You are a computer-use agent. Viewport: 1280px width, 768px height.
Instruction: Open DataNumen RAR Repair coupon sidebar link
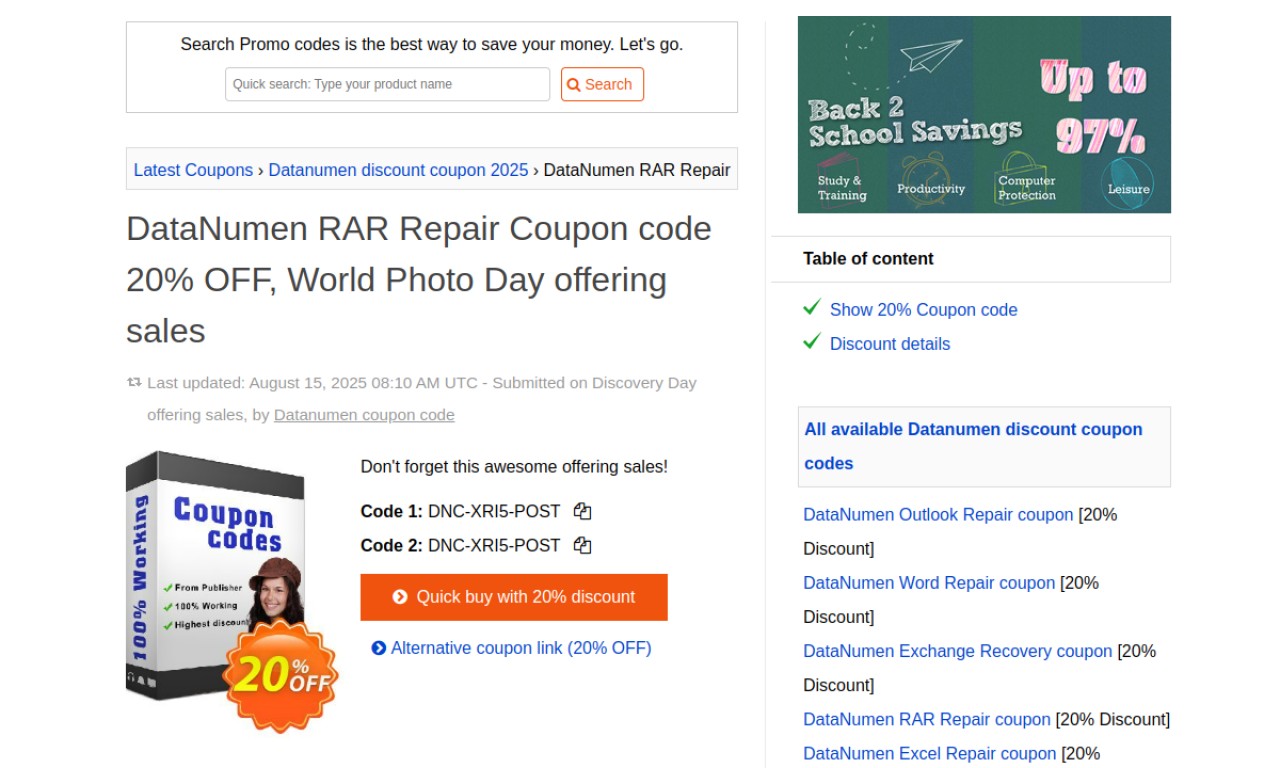coord(927,719)
